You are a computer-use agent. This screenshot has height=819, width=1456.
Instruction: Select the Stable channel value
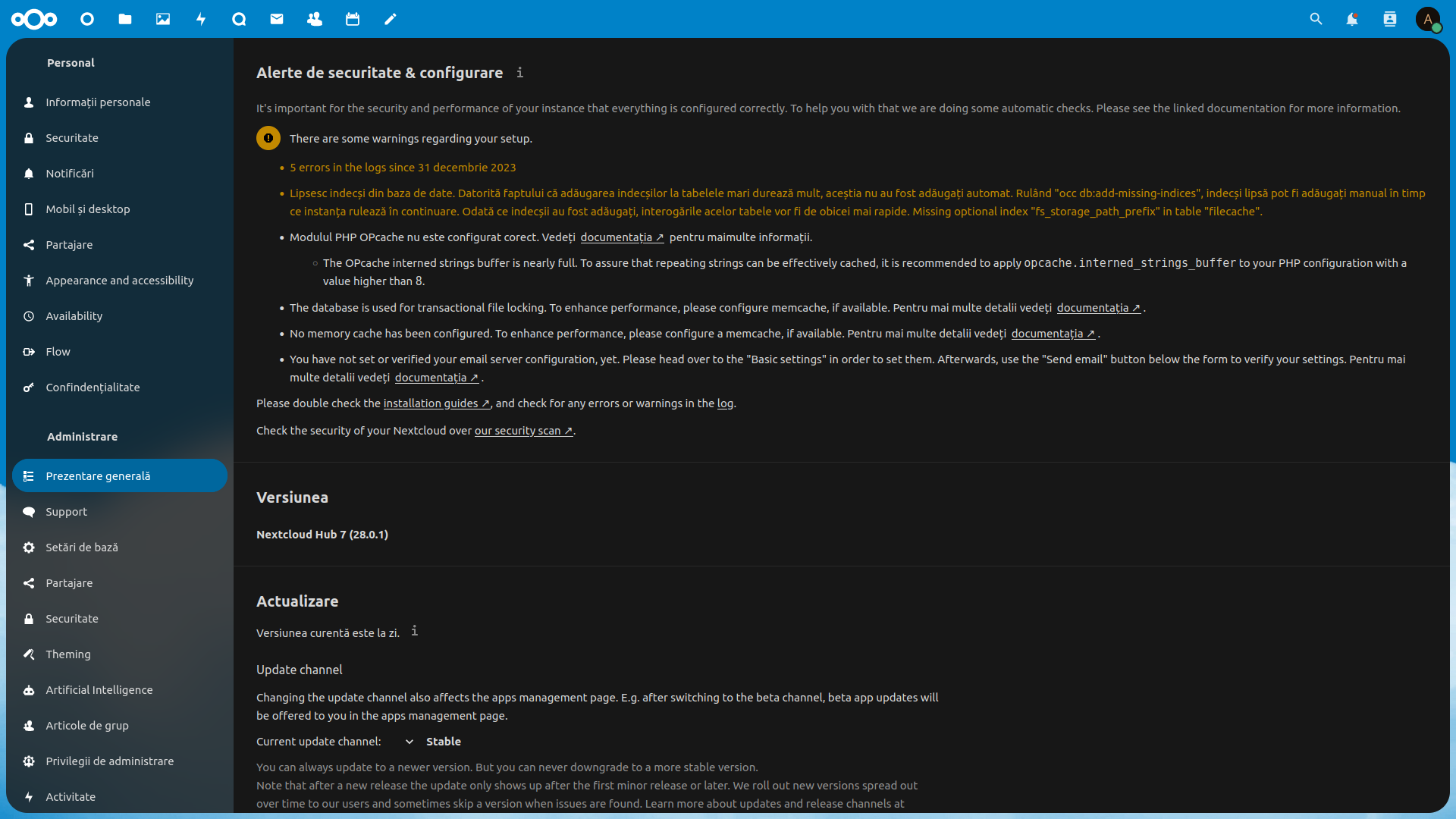coord(444,742)
